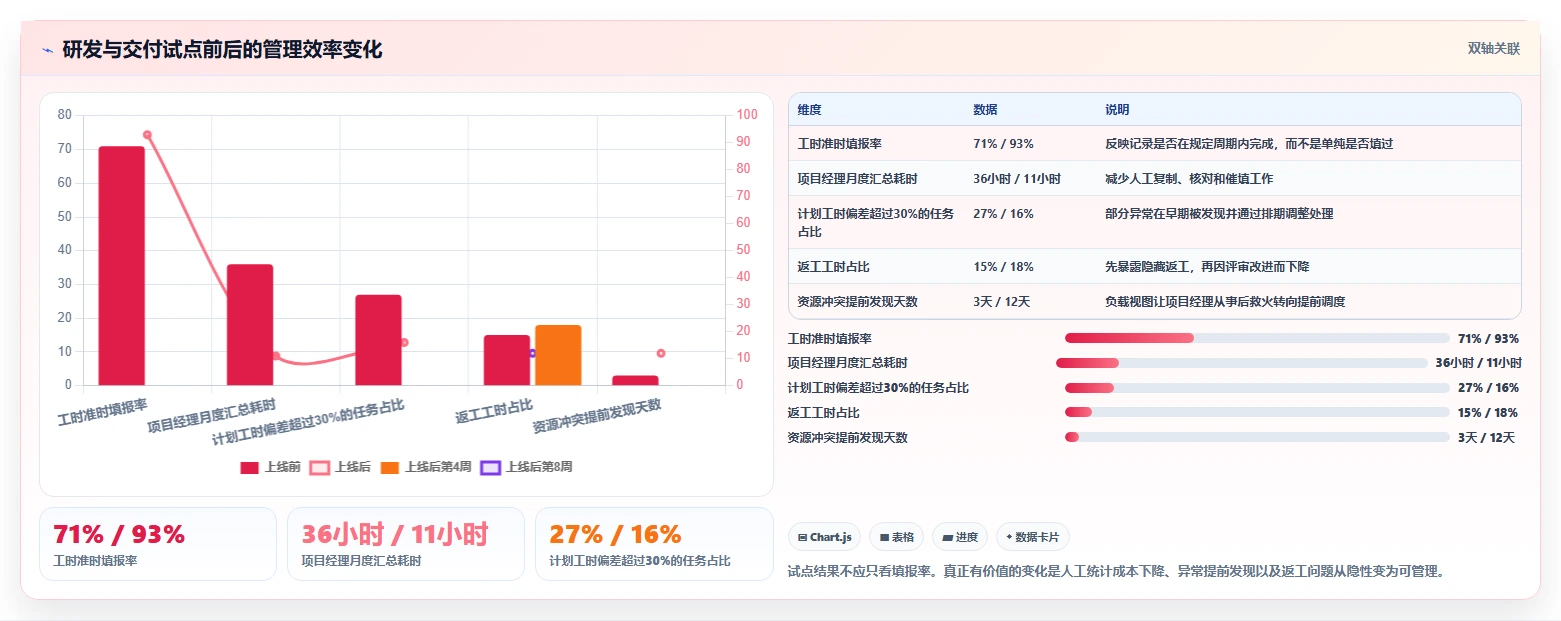Click the 进度 chip
The width and height of the screenshot is (1561, 621).
960,537
